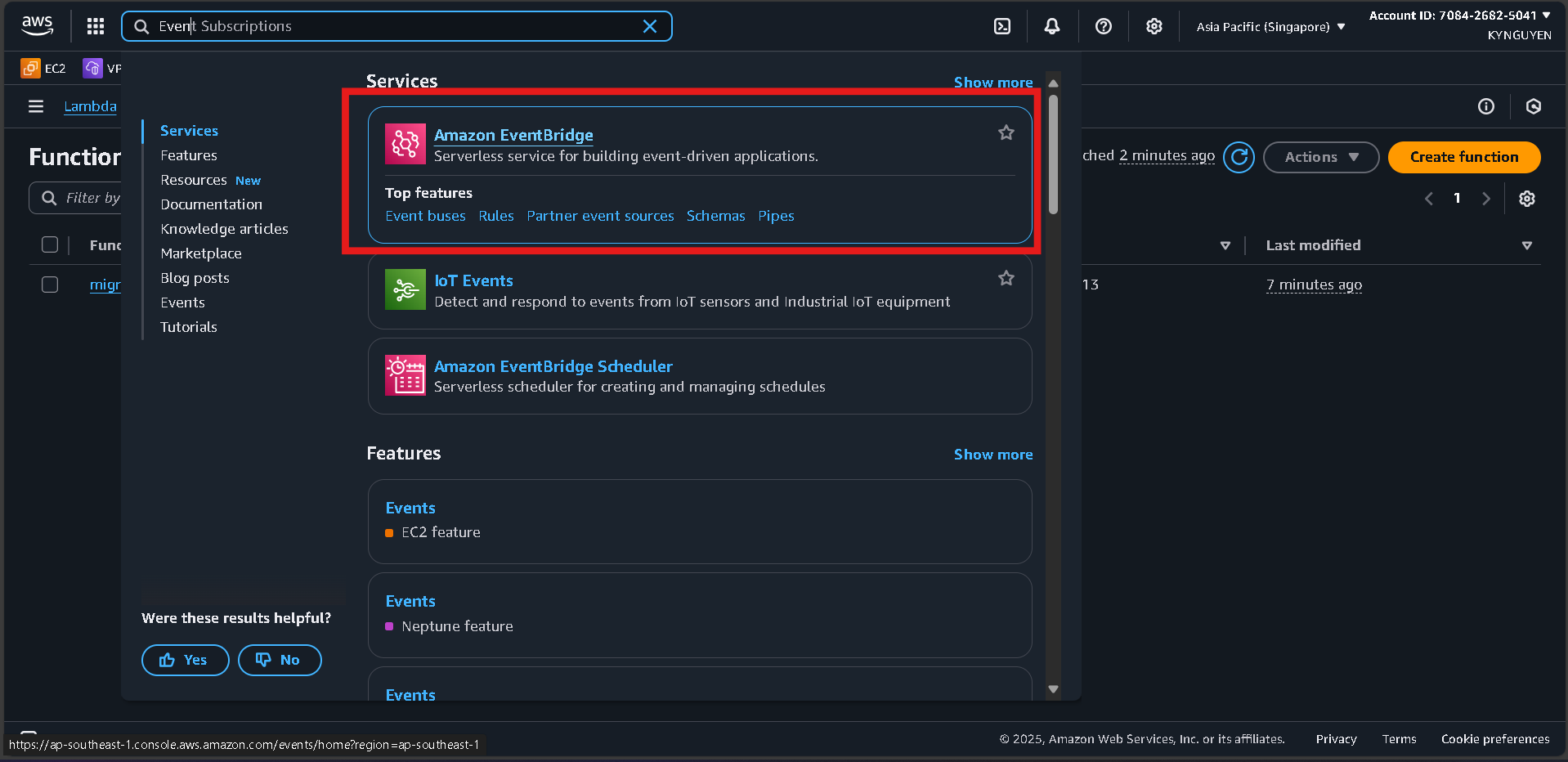Open the hamburger navigation menu
Image resolution: width=1568 pixels, height=762 pixels.
(x=35, y=106)
